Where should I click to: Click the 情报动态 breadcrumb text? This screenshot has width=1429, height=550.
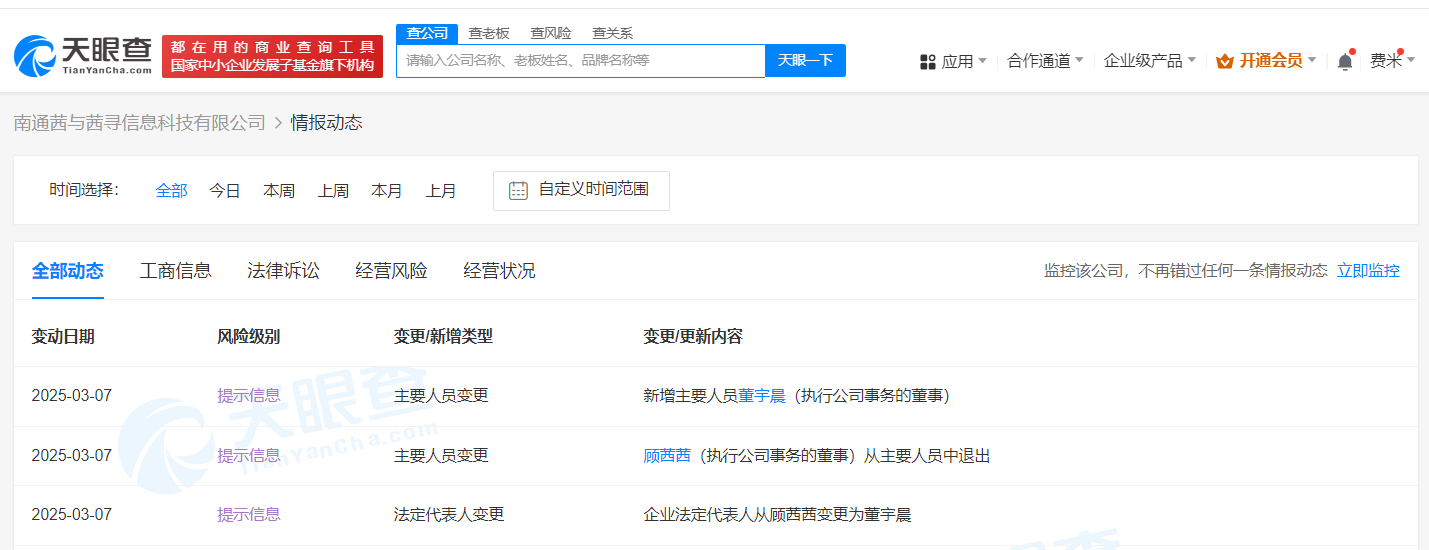point(326,123)
